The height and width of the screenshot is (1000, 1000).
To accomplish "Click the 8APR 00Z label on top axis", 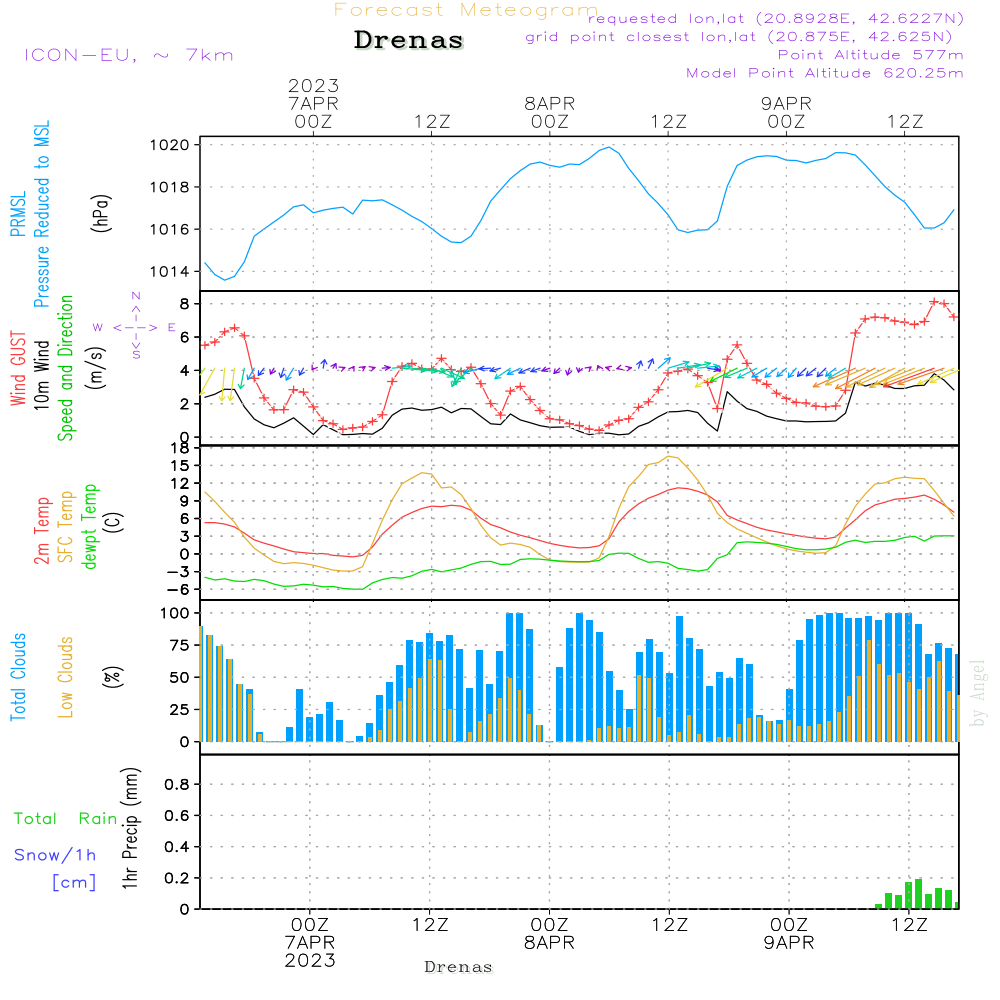I will tap(549, 111).
